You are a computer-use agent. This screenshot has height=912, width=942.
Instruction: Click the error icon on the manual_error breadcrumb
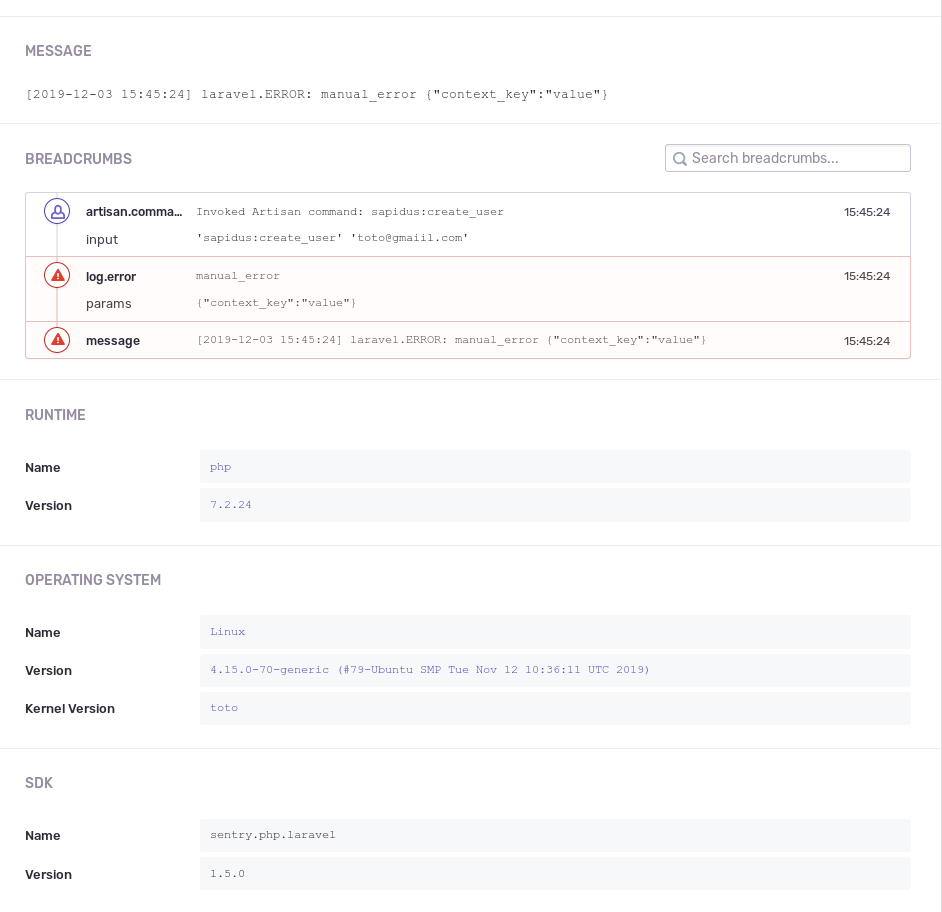coord(57,275)
